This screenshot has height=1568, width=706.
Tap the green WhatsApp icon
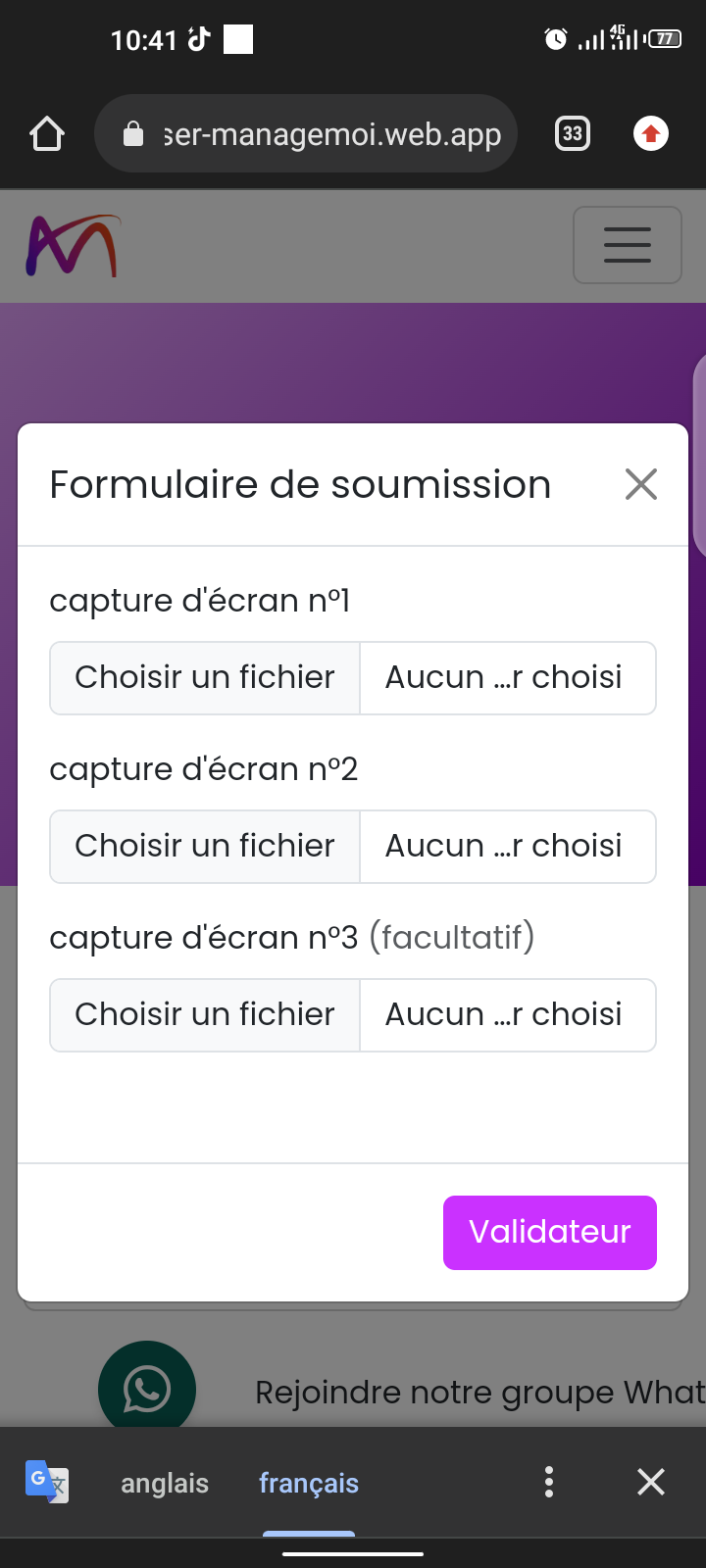pyautogui.click(x=147, y=1386)
